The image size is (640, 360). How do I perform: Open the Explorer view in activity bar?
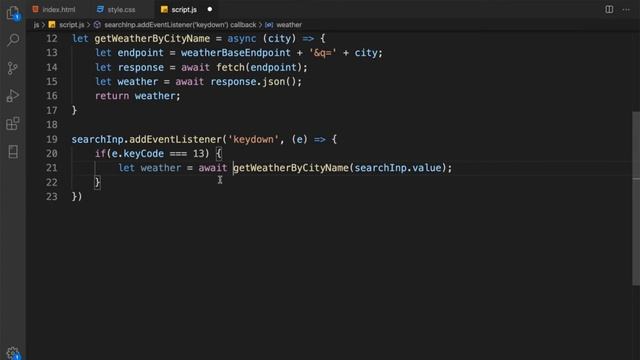click(x=13, y=13)
